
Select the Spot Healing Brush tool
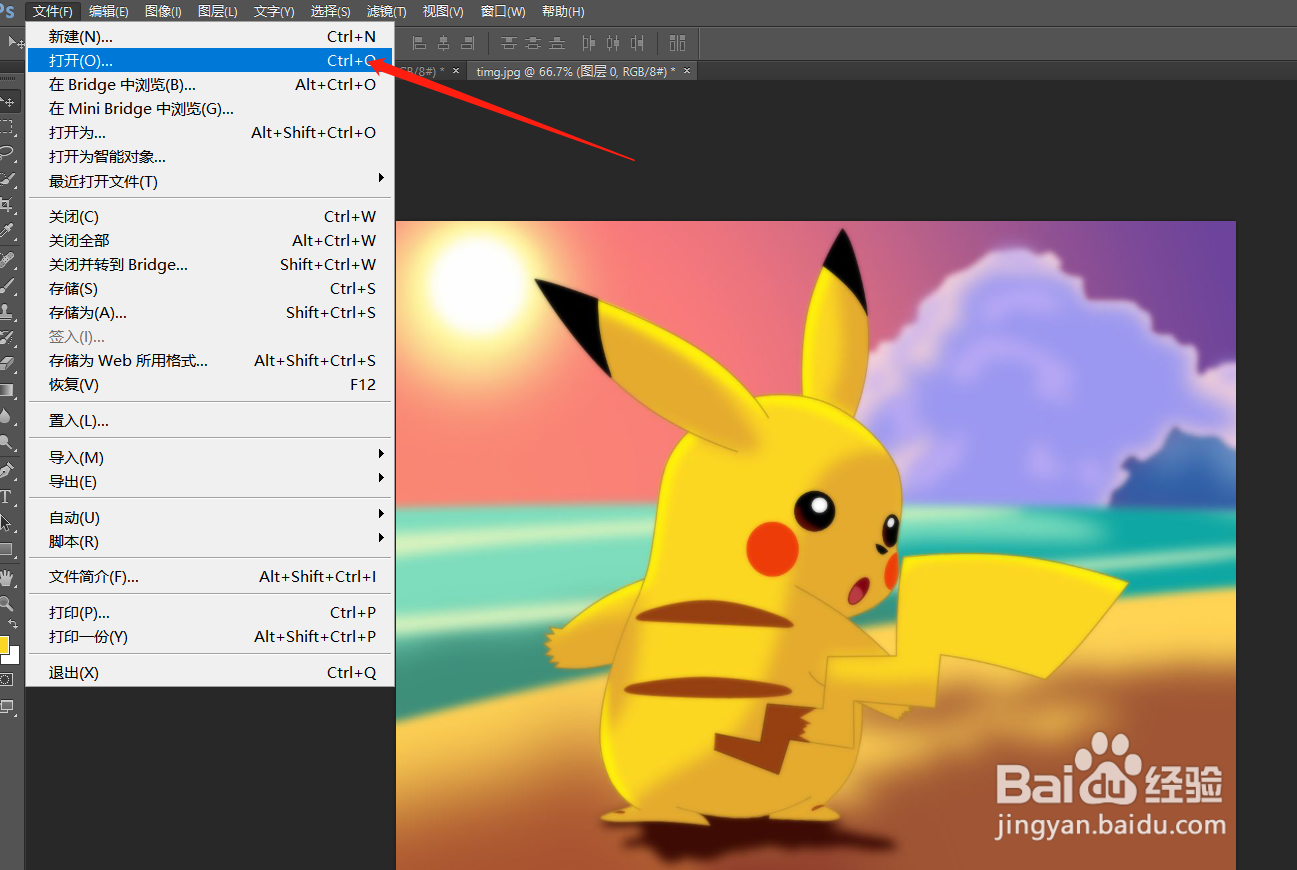9,261
